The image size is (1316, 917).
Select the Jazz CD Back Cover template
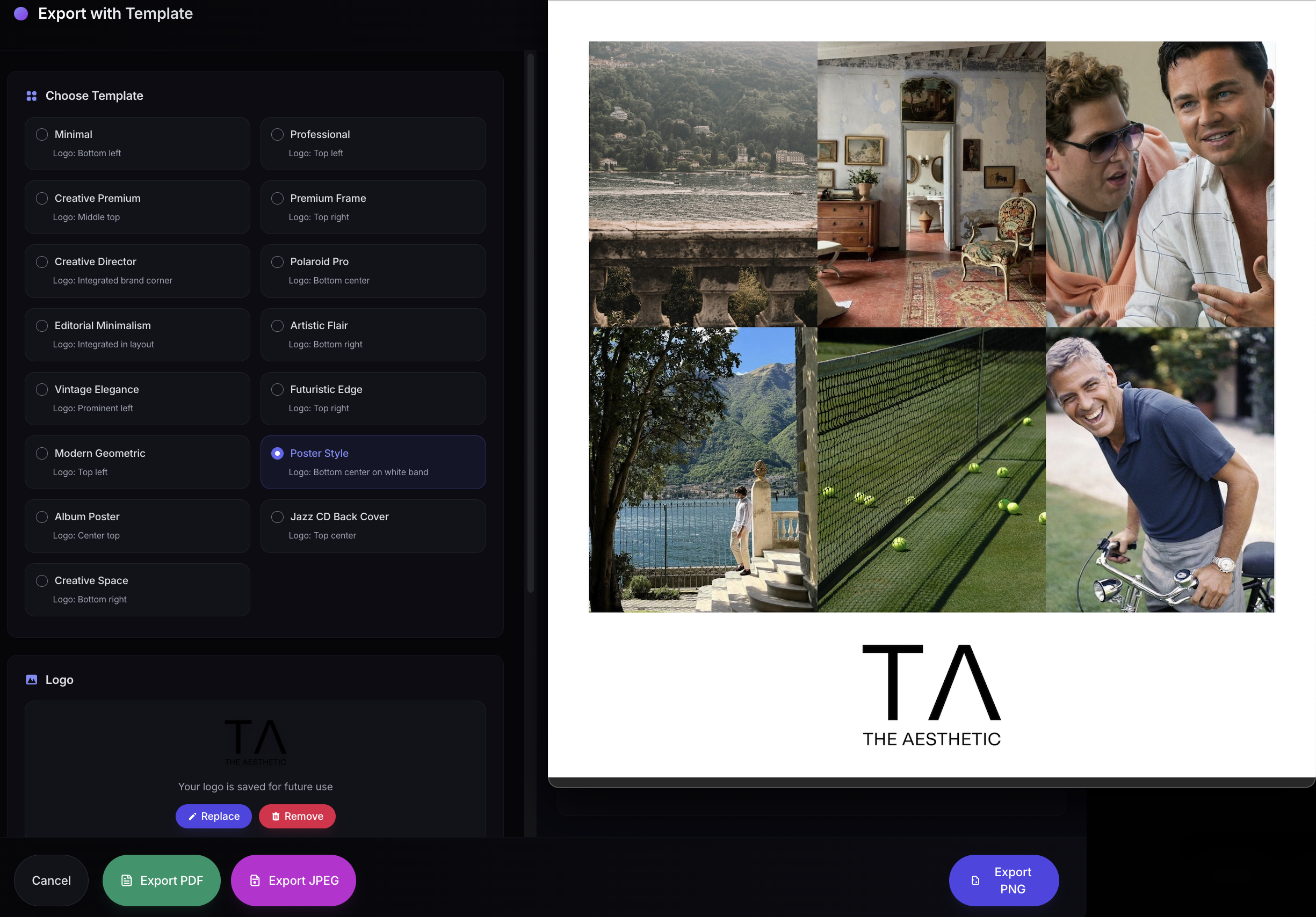[277, 516]
